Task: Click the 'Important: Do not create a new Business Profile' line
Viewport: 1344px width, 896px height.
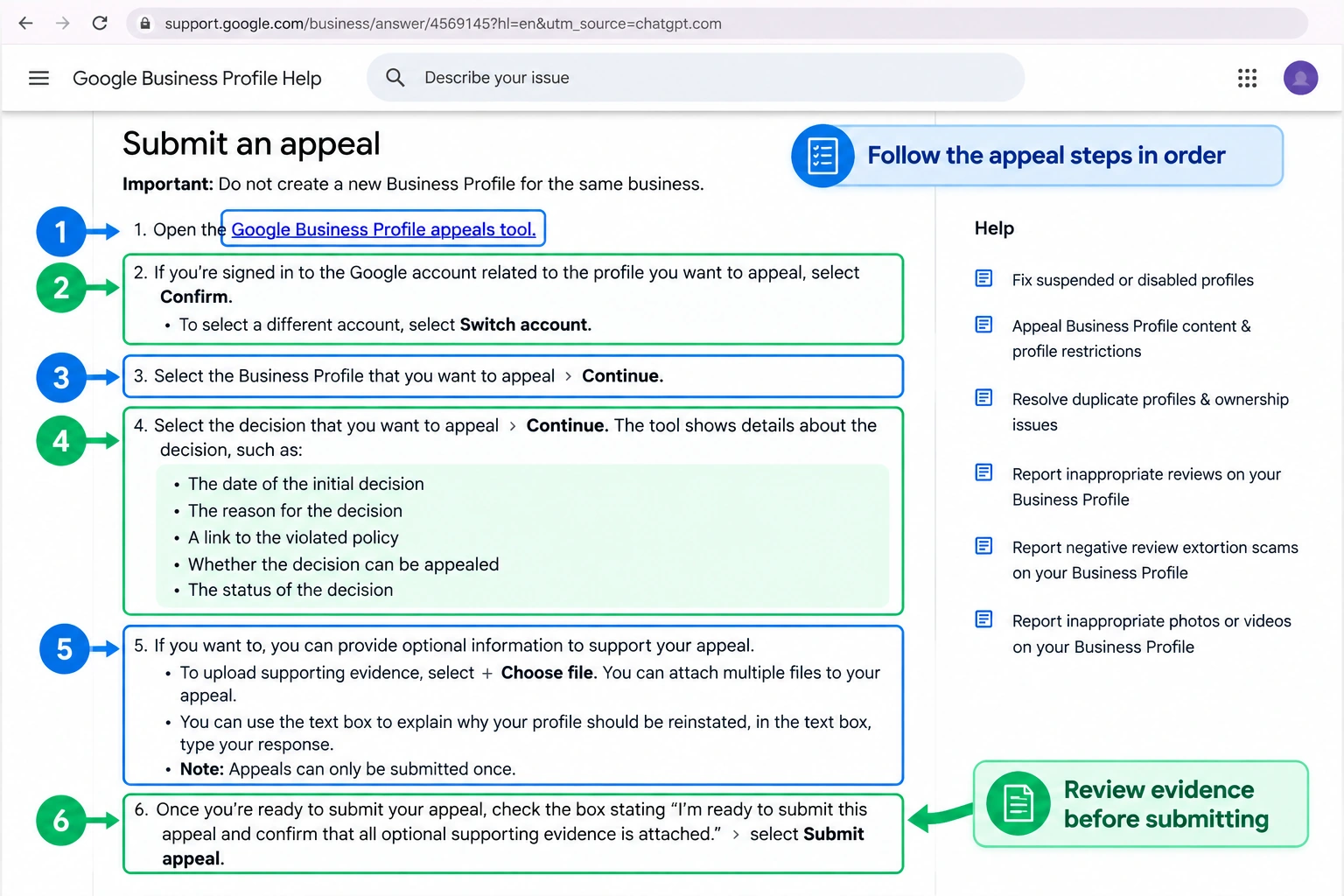Action: [413, 184]
